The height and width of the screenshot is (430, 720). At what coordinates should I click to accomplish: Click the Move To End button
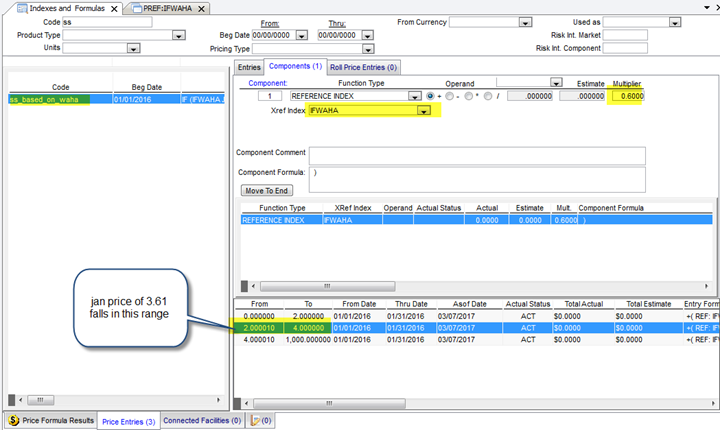coord(266,190)
